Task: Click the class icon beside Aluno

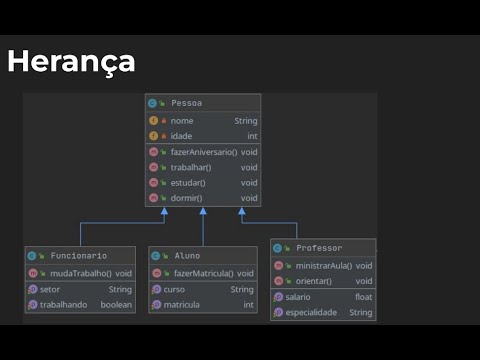Action: point(155,256)
